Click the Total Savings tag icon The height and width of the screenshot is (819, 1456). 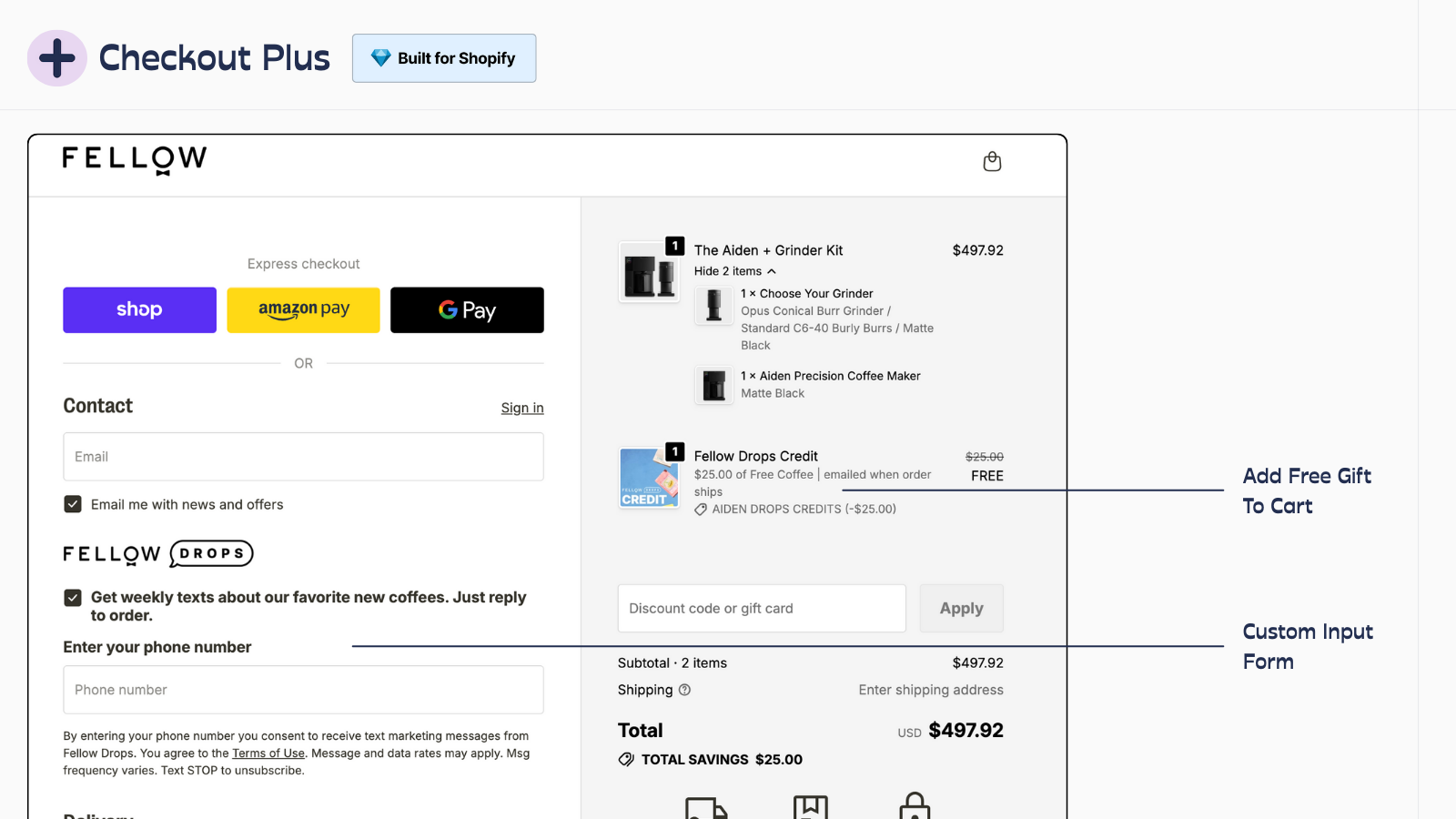tap(626, 760)
